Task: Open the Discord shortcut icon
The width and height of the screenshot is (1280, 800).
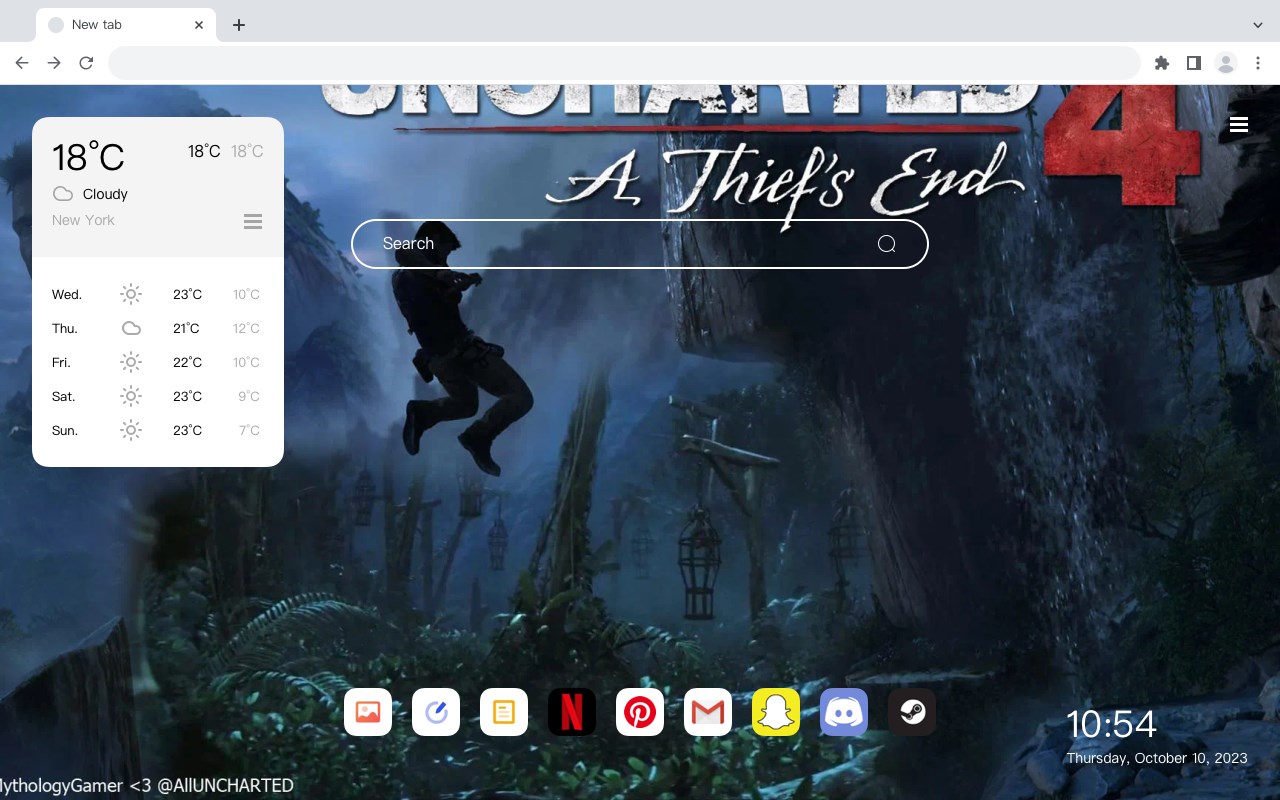Action: point(844,712)
